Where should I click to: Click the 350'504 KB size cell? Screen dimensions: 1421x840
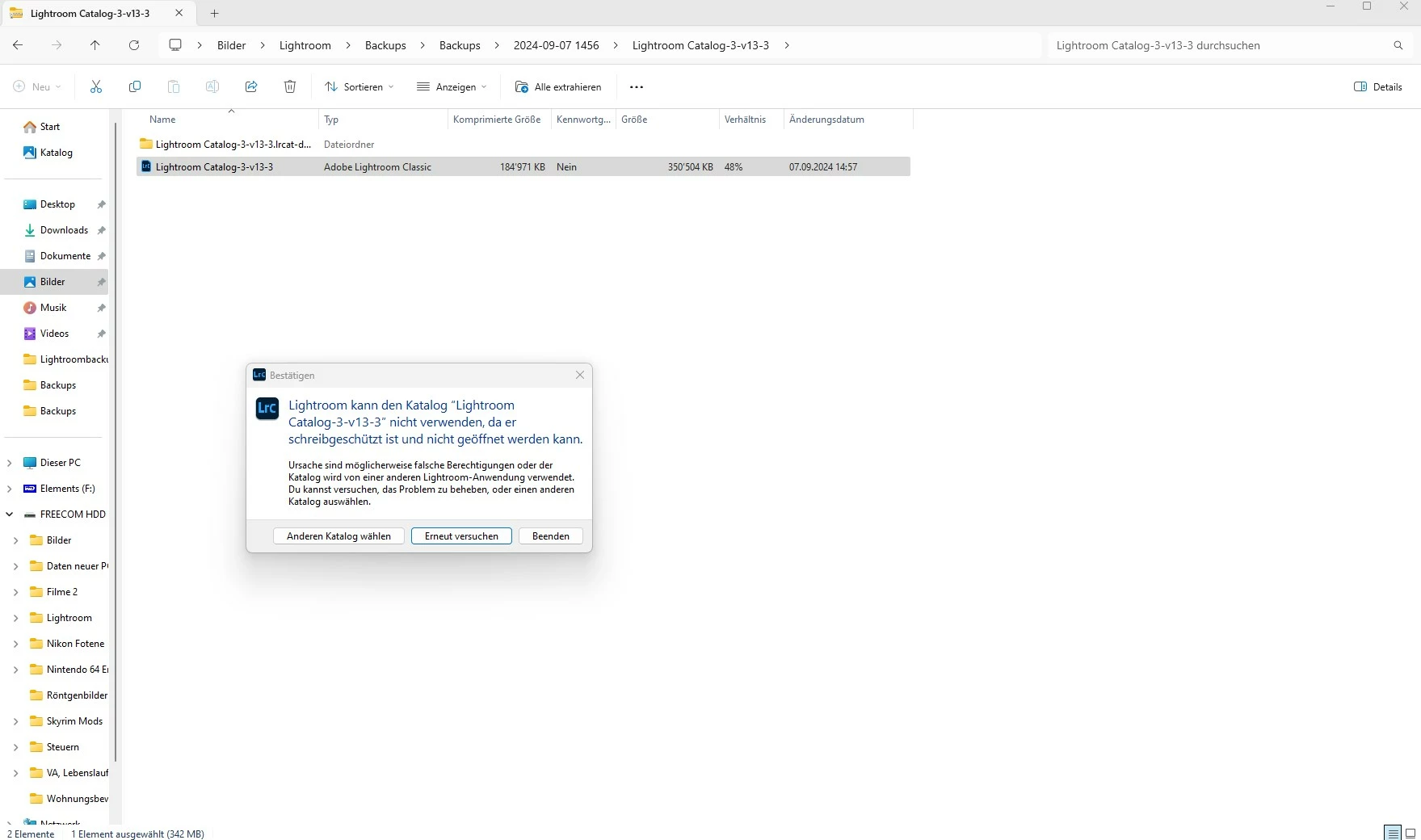(690, 167)
